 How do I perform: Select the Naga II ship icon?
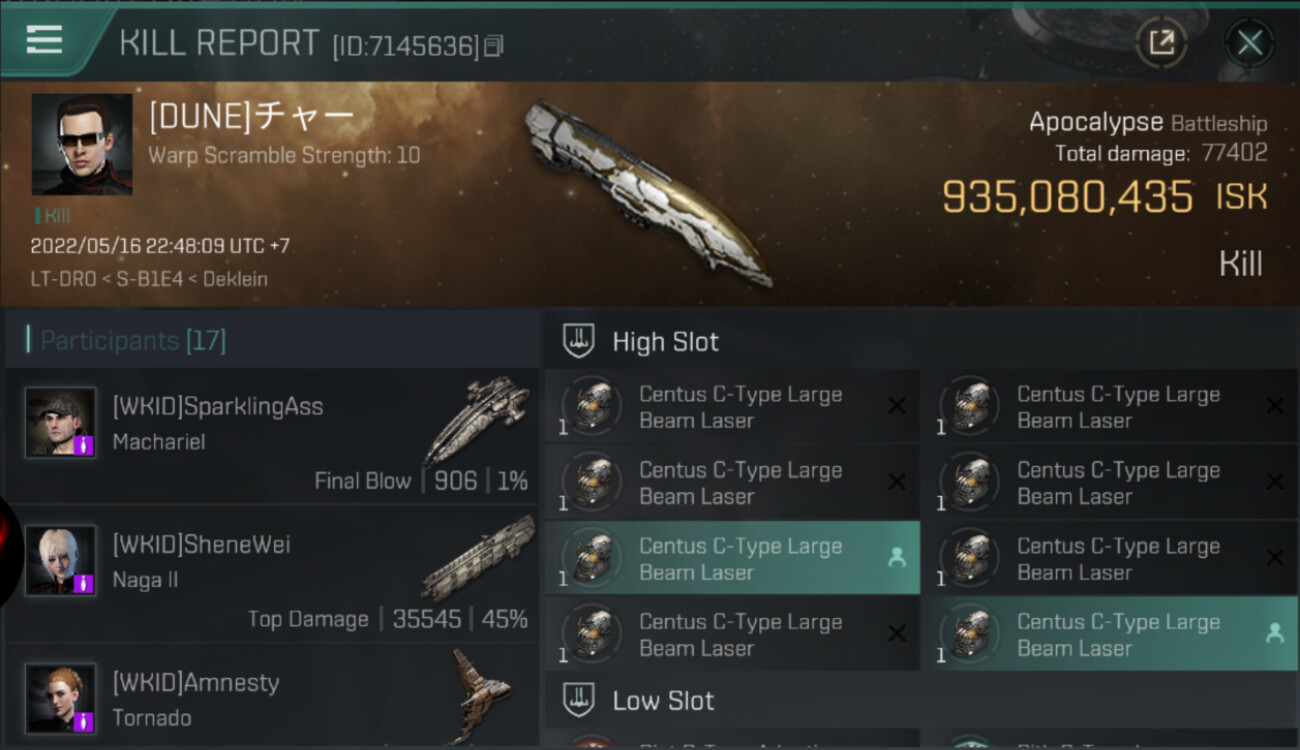tap(478, 556)
